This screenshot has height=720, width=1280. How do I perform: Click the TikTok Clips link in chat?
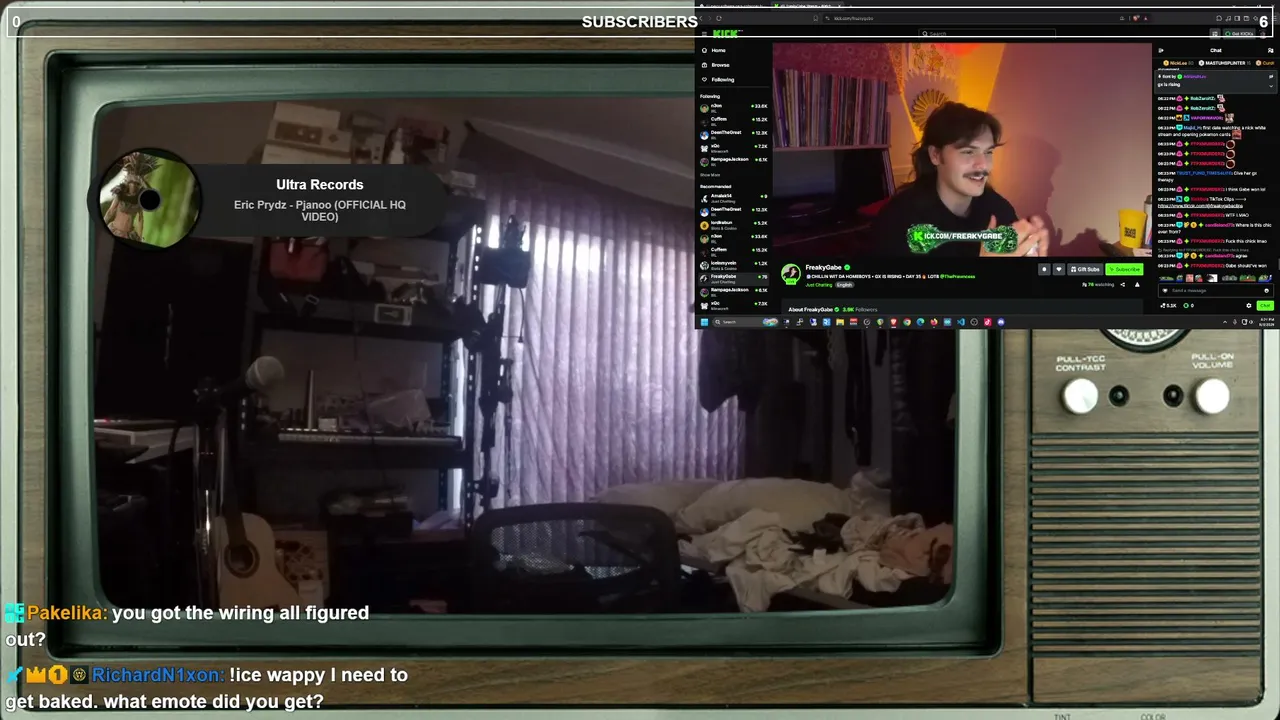click(x=1200, y=206)
